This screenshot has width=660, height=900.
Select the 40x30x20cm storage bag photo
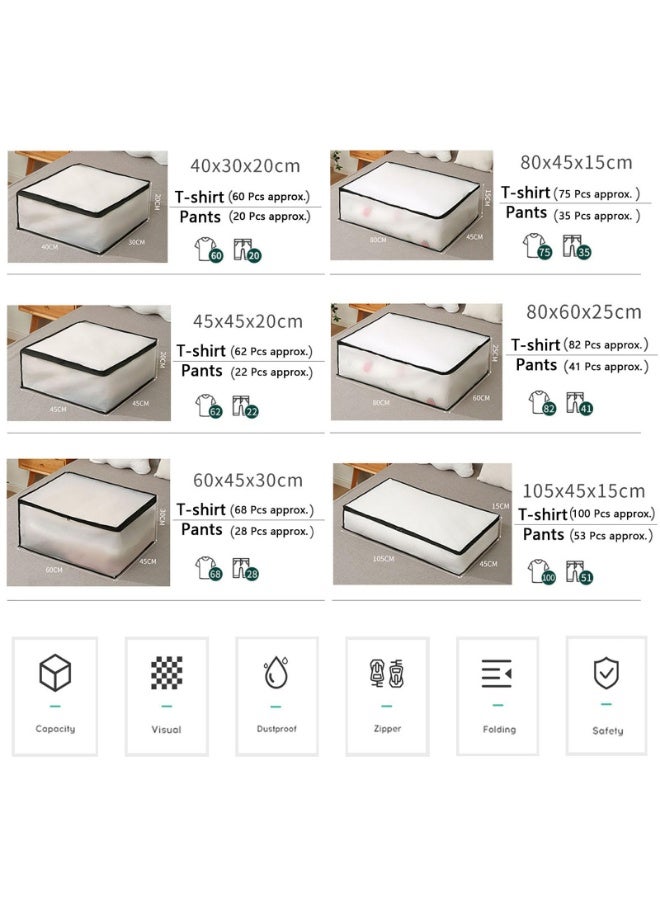[88, 207]
